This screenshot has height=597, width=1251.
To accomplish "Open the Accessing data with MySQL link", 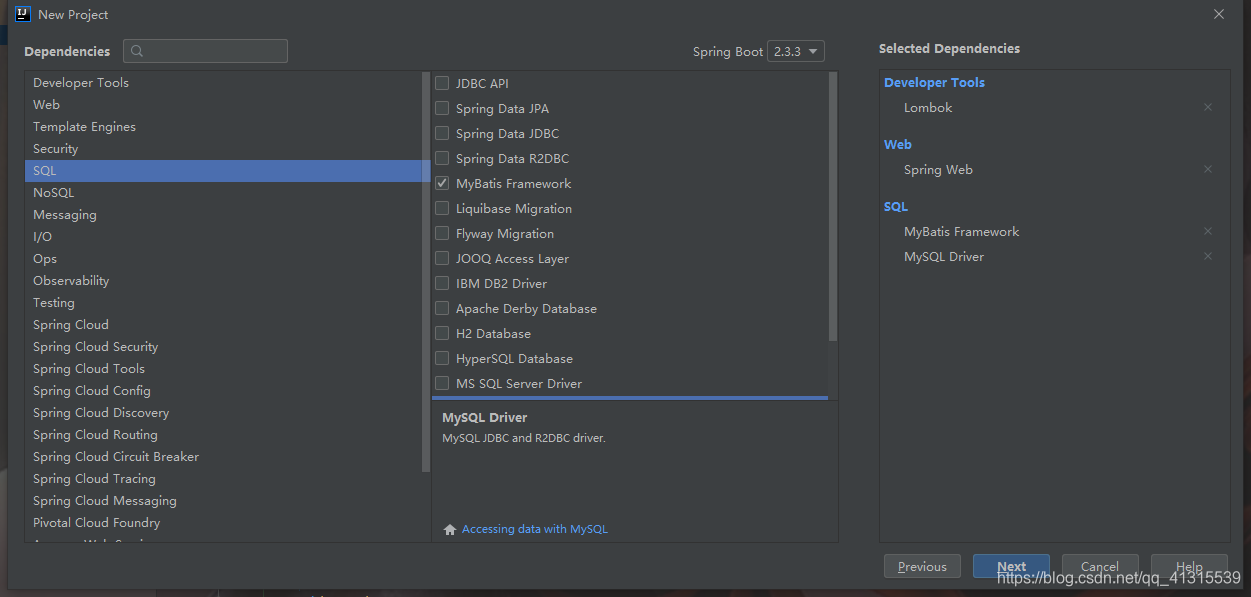I will point(535,529).
